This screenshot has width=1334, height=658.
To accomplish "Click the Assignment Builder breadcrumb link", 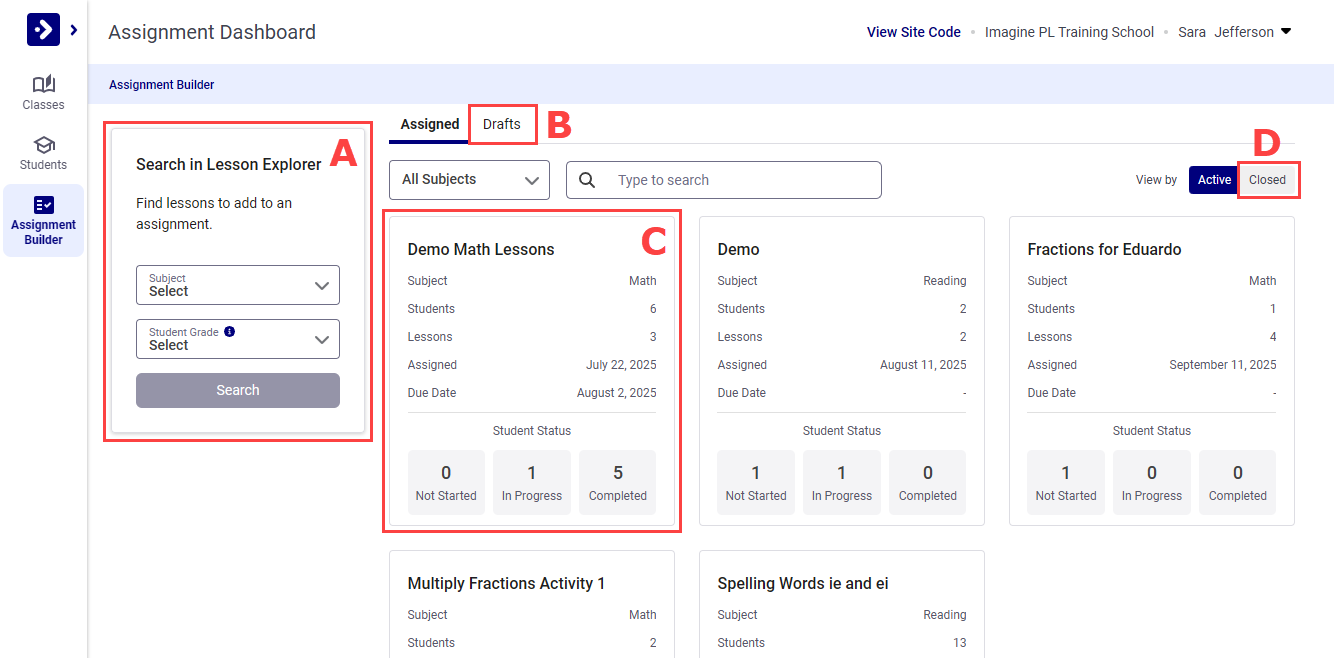I will (x=162, y=85).
